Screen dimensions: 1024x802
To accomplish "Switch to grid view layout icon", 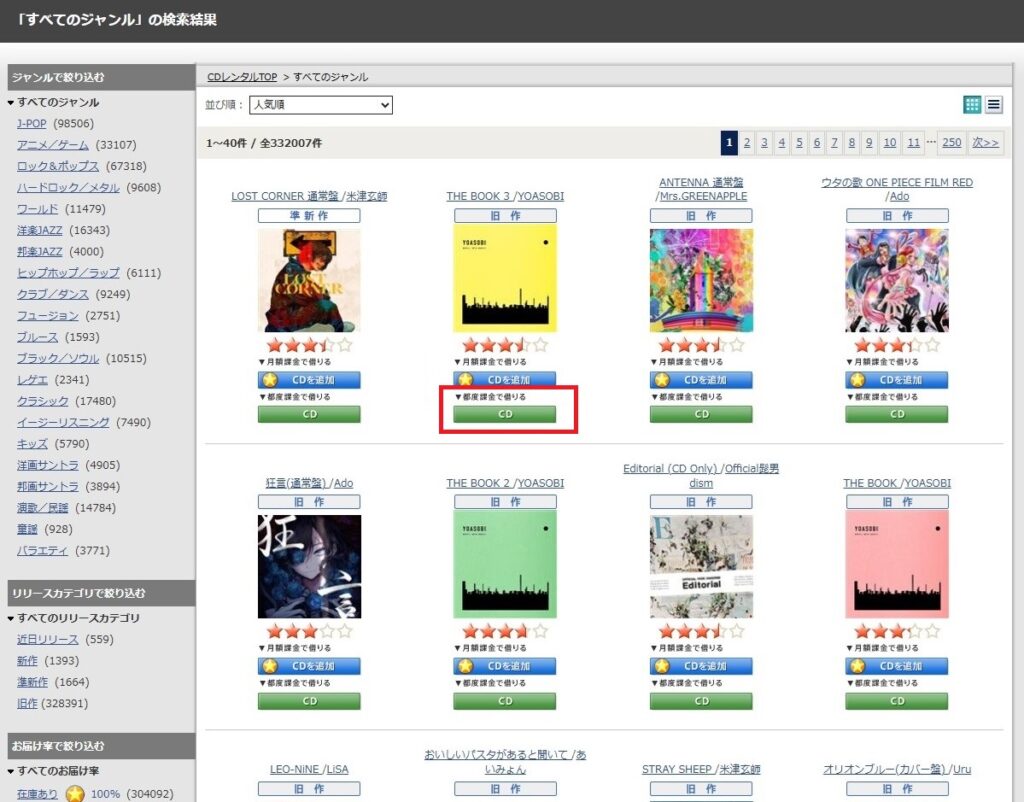I will (x=972, y=104).
